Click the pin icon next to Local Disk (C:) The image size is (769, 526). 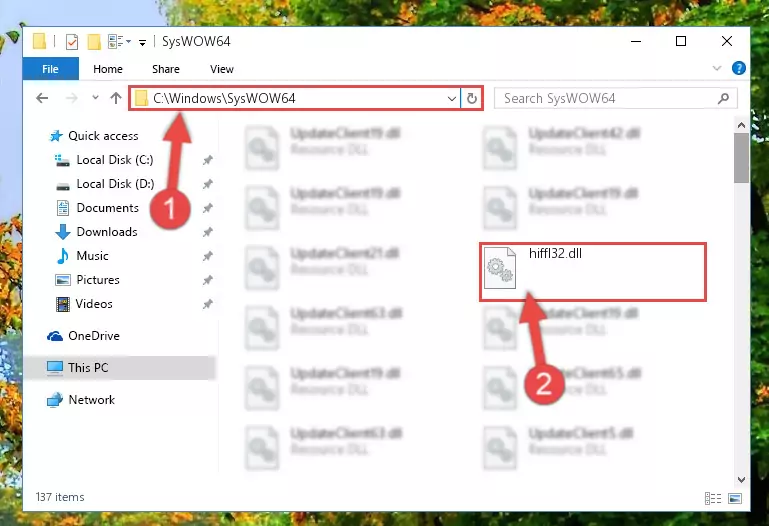208,160
